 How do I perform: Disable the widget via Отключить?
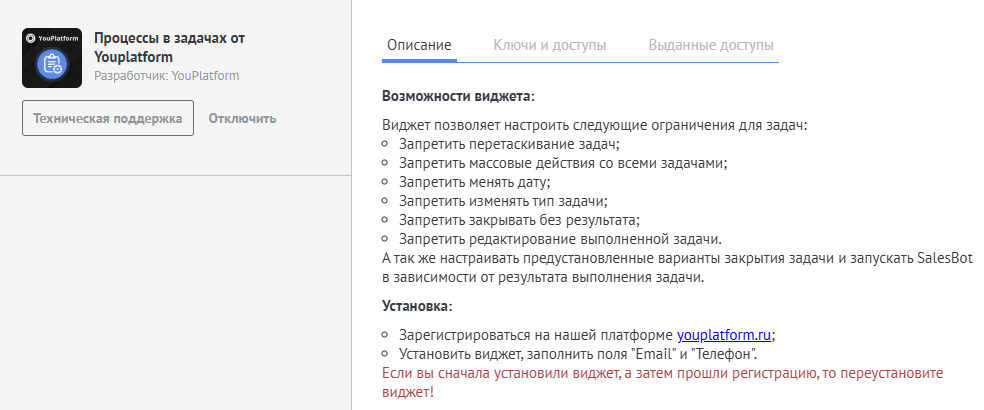242,118
